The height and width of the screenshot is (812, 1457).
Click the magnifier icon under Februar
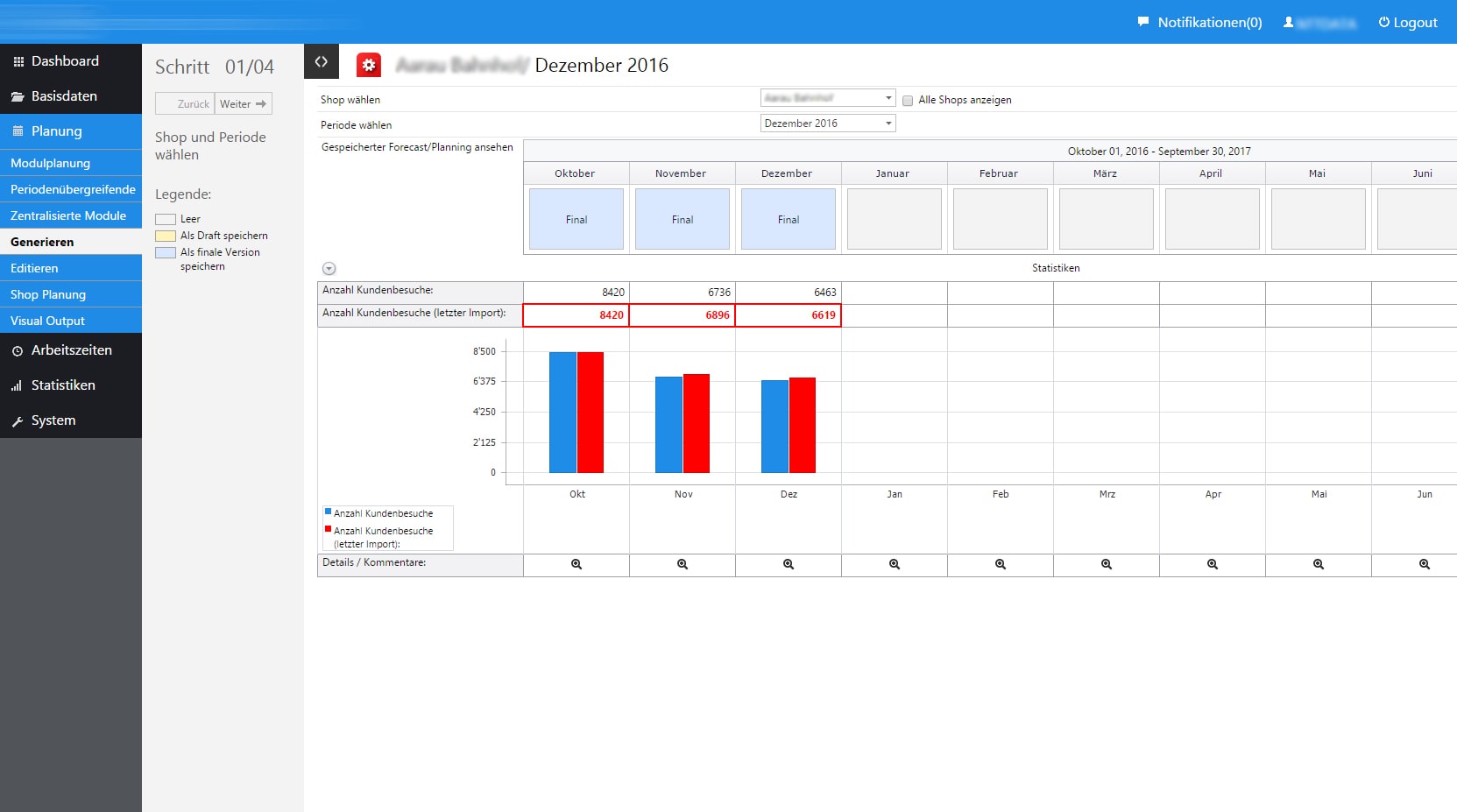tap(1001, 565)
